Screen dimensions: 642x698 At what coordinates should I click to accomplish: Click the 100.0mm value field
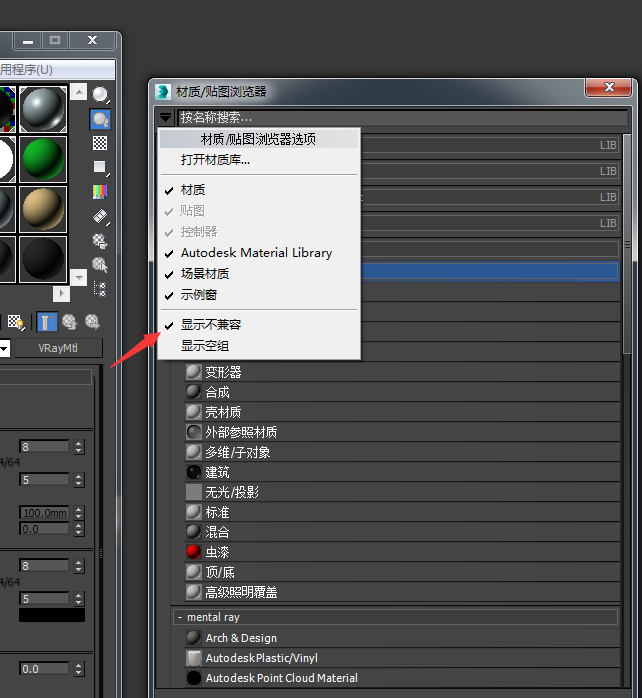[x=45, y=513]
